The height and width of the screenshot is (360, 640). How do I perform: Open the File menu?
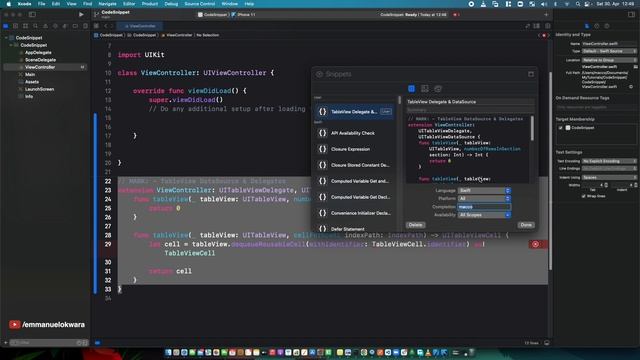pos(42,4)
